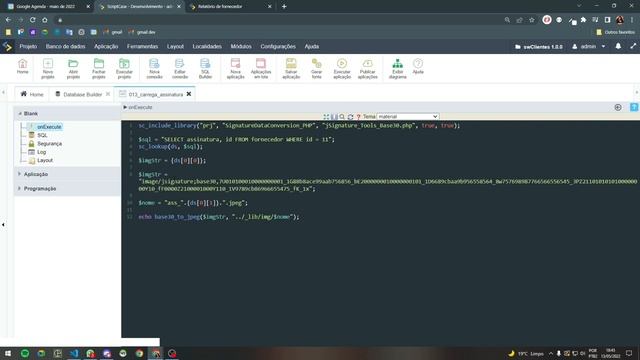640x360 pixels.
Task: Click the editor search magnifier icon
Action: [x=342, y=117]
